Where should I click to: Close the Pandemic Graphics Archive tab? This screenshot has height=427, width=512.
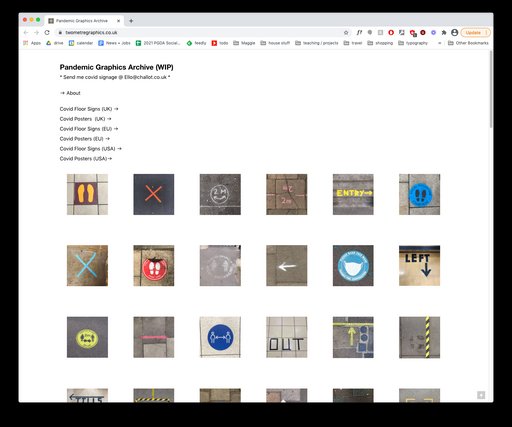pyautogui.click(x=118, y=21)
